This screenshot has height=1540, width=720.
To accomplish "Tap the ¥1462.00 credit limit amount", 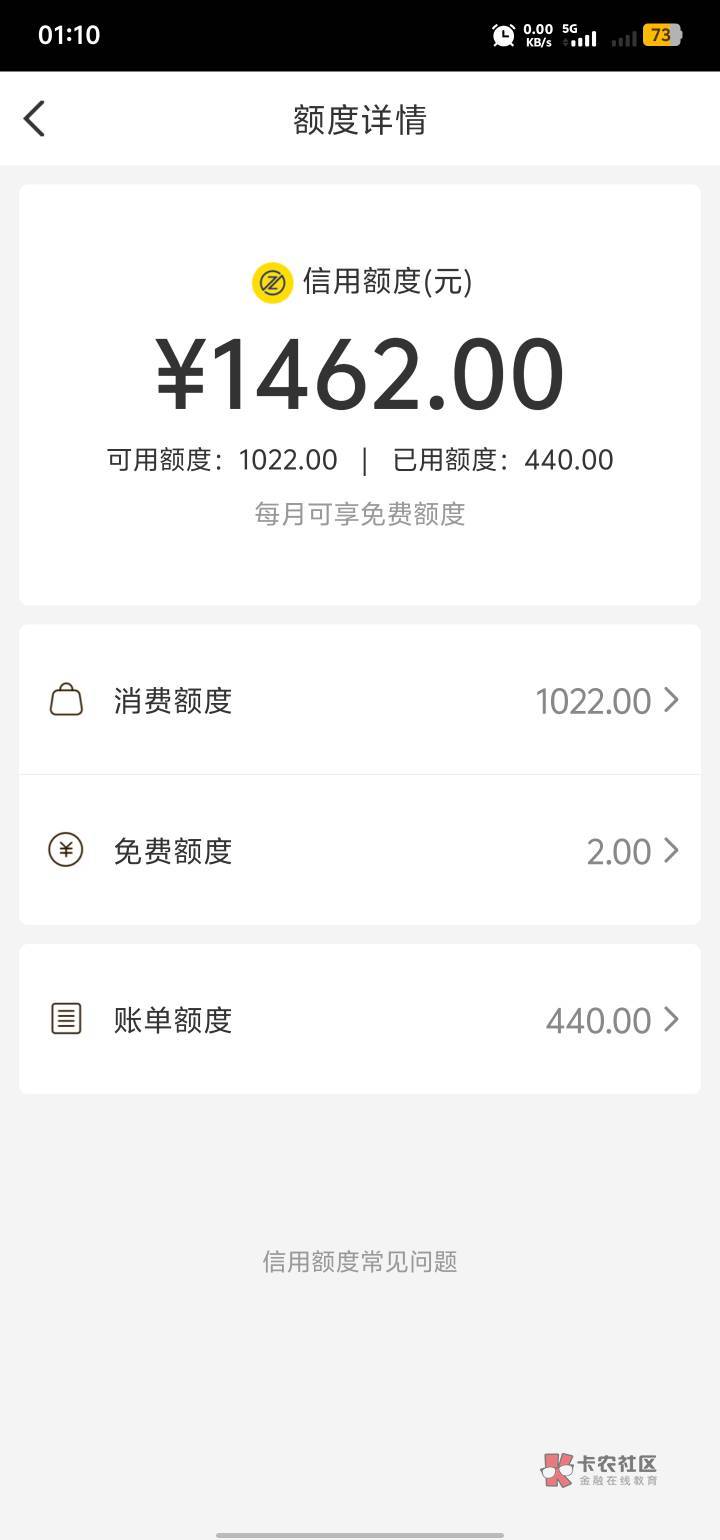I will coord(360,375).
